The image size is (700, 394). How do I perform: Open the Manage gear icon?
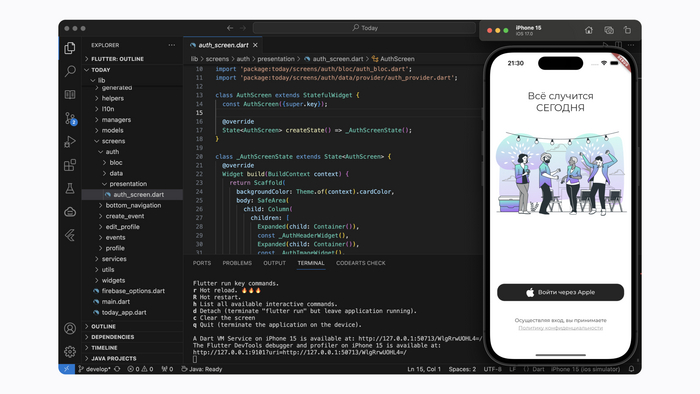pos(70,352)
